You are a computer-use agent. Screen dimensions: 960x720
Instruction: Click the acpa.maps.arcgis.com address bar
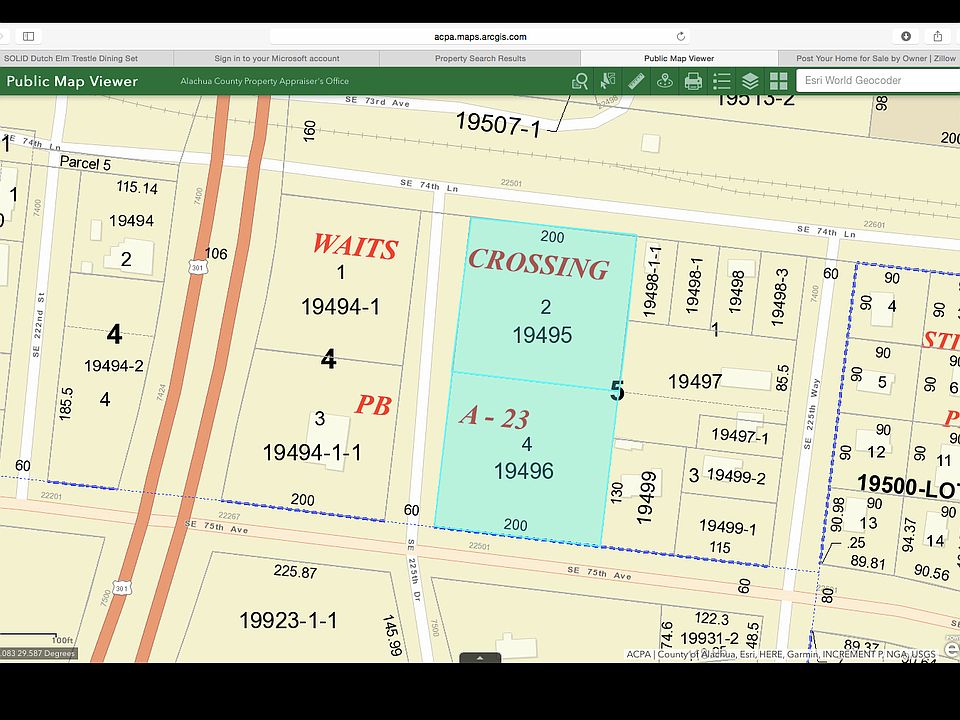coord(480,37)
